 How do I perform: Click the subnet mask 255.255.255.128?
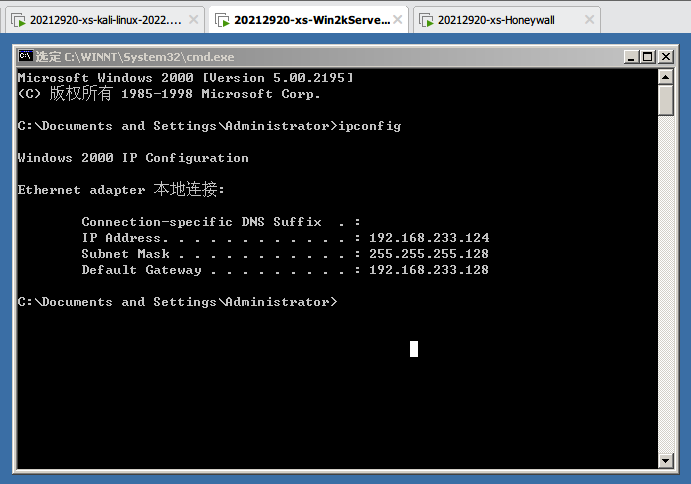click(x=429, y=254)
